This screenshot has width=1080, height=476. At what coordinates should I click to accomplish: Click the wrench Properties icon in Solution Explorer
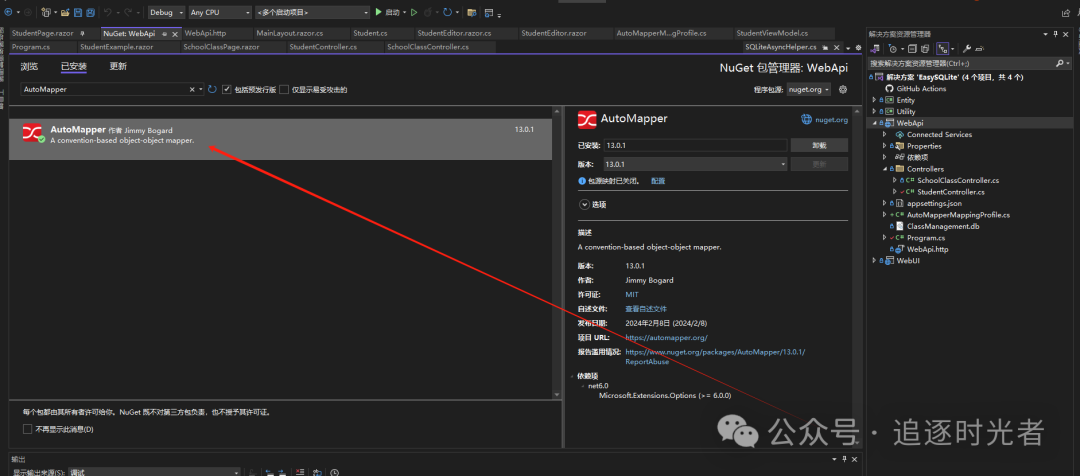(x=967, y=47)
